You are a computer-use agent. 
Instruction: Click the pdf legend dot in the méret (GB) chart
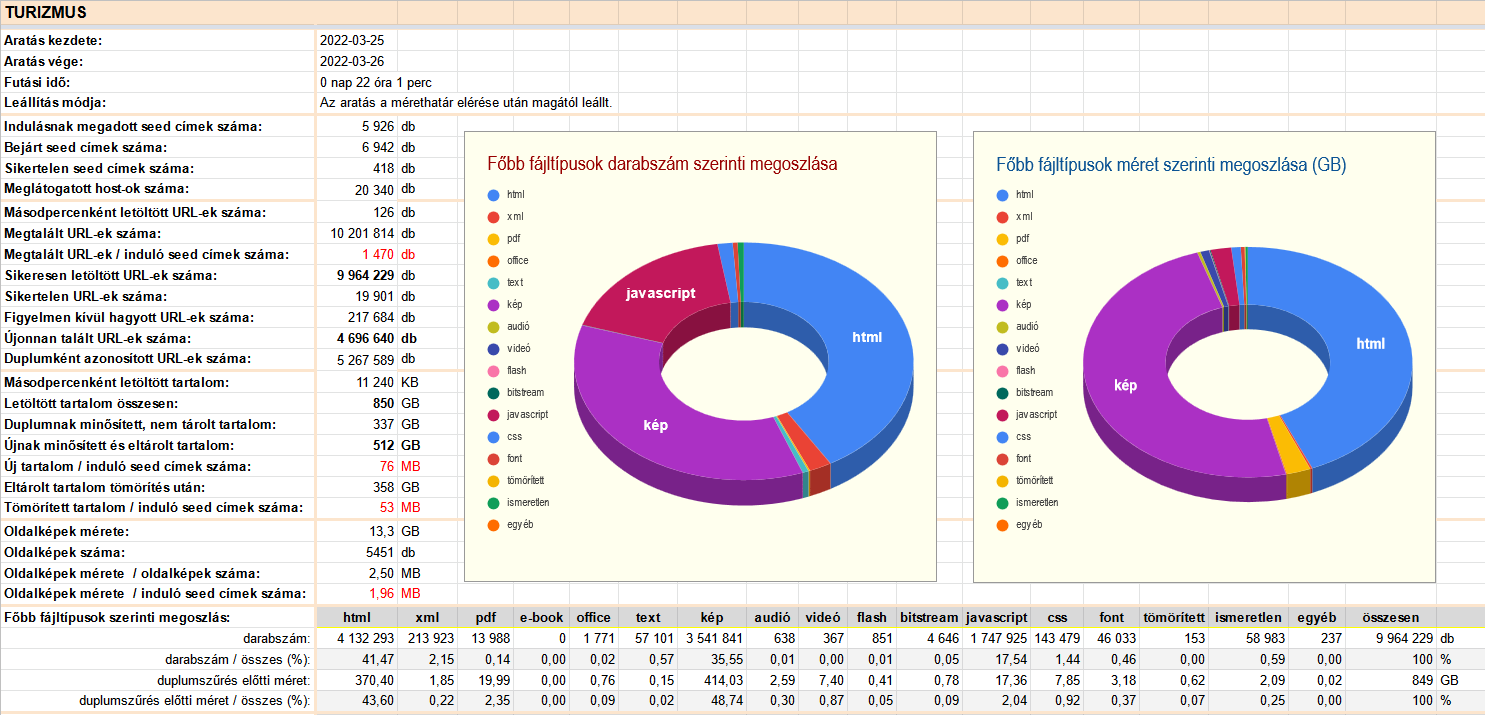(x=1002, y=239)
